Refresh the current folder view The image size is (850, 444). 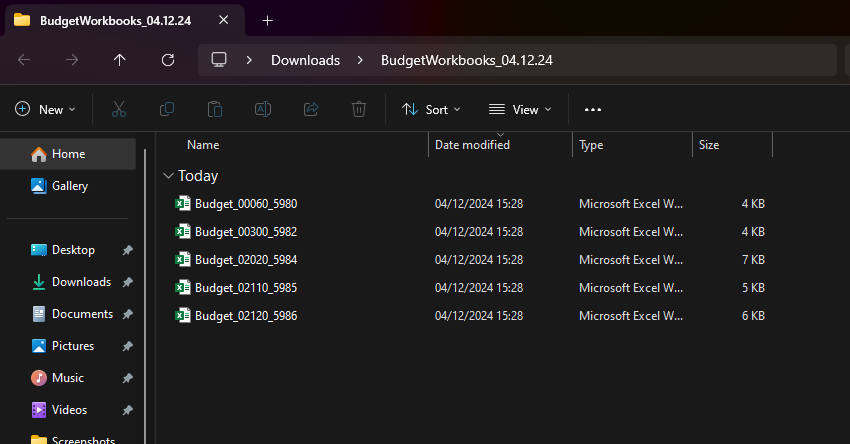(168, 60)
